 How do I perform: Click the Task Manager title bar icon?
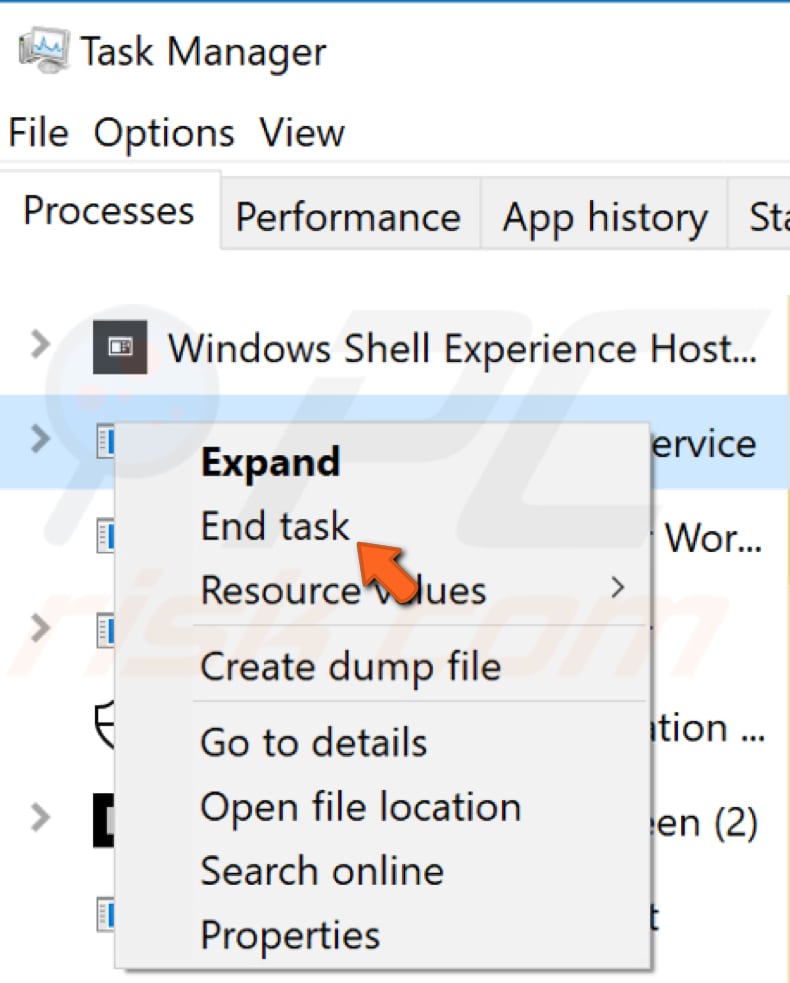[43, 52]
